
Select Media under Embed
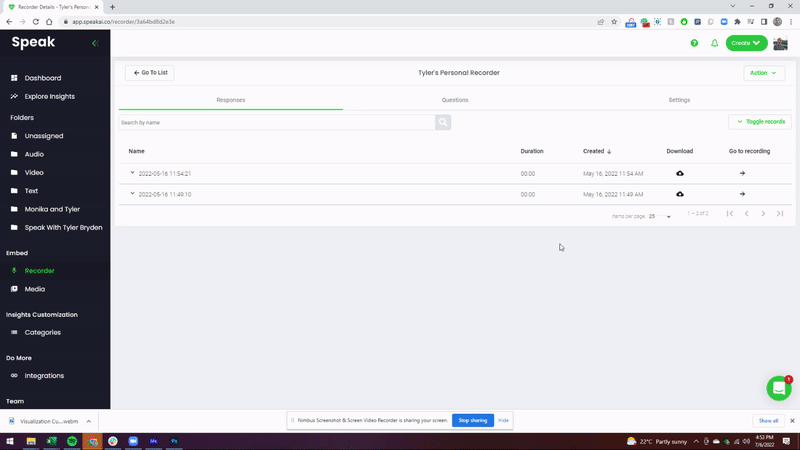[35, 289]
